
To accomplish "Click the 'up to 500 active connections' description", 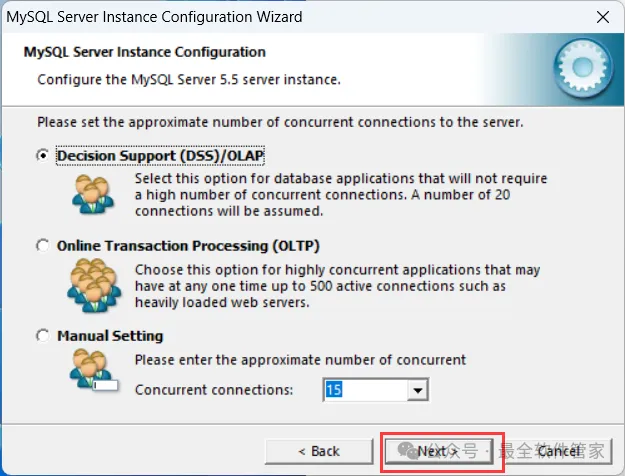I will tap(337, 286).
